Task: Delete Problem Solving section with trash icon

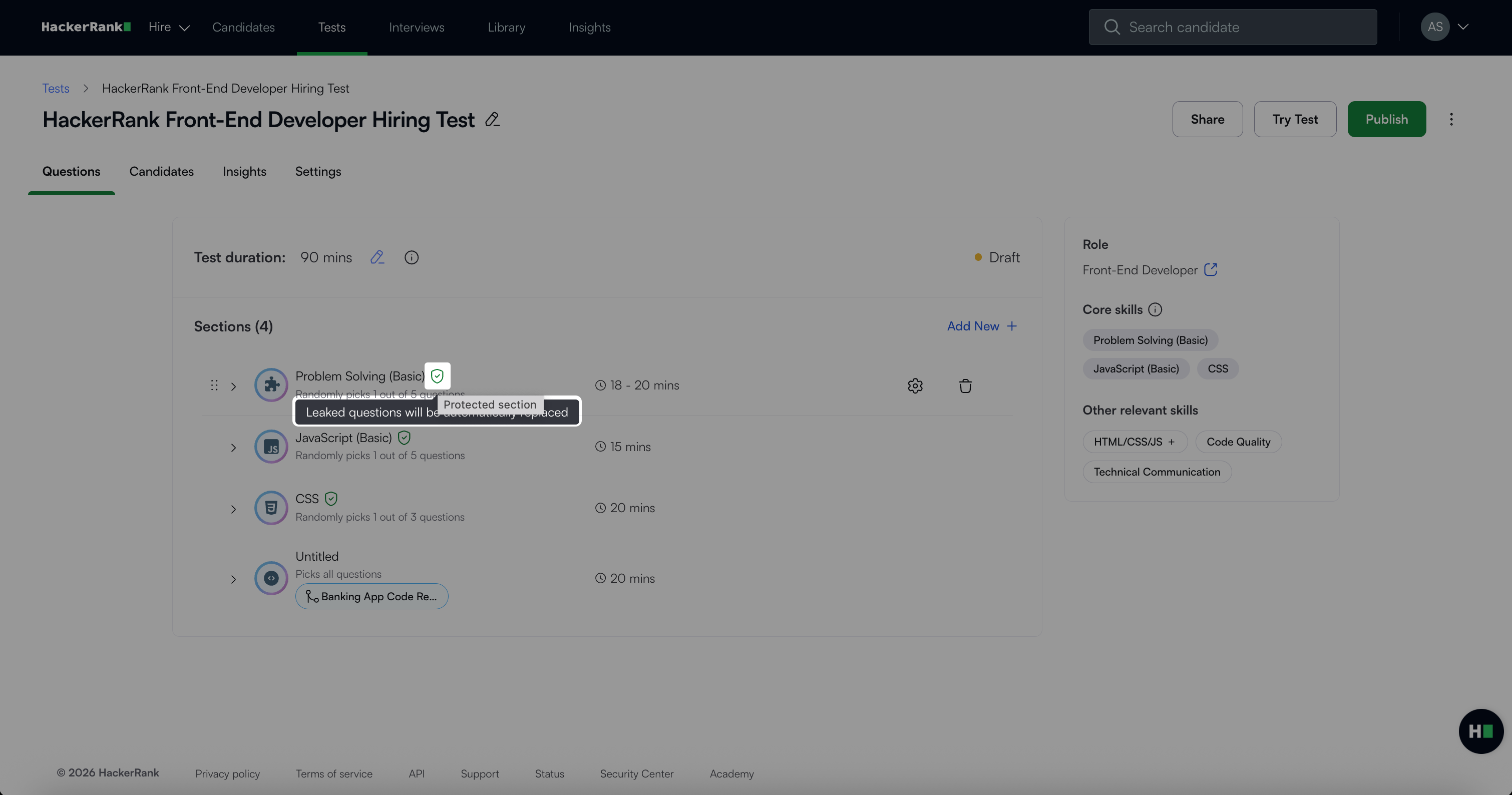Action: (965, 385)
